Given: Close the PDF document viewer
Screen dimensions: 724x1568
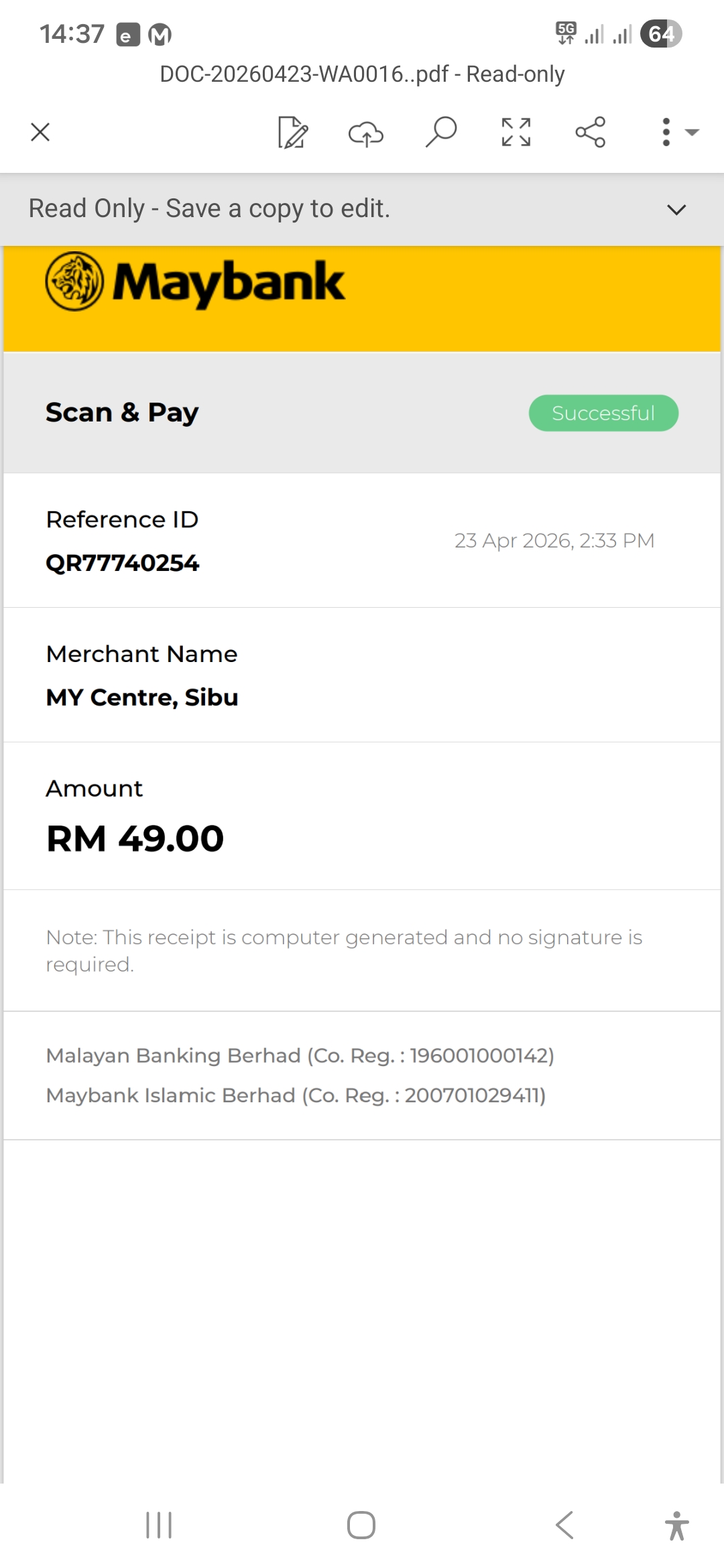Looking at the screenshot, I should (x=40, y=132).
